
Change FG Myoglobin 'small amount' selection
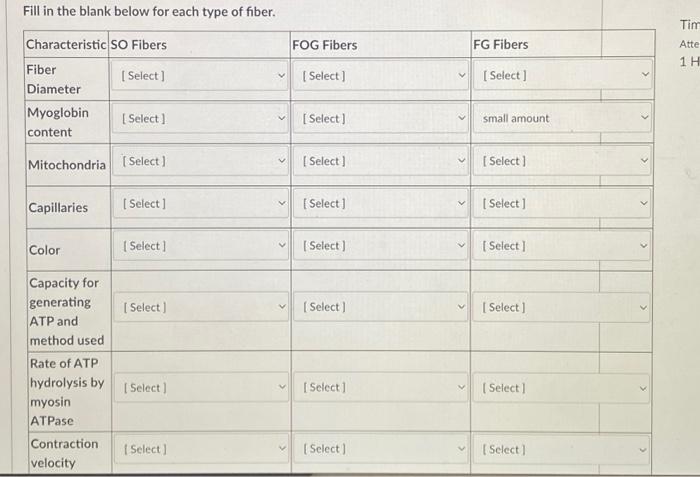point(562,118)
